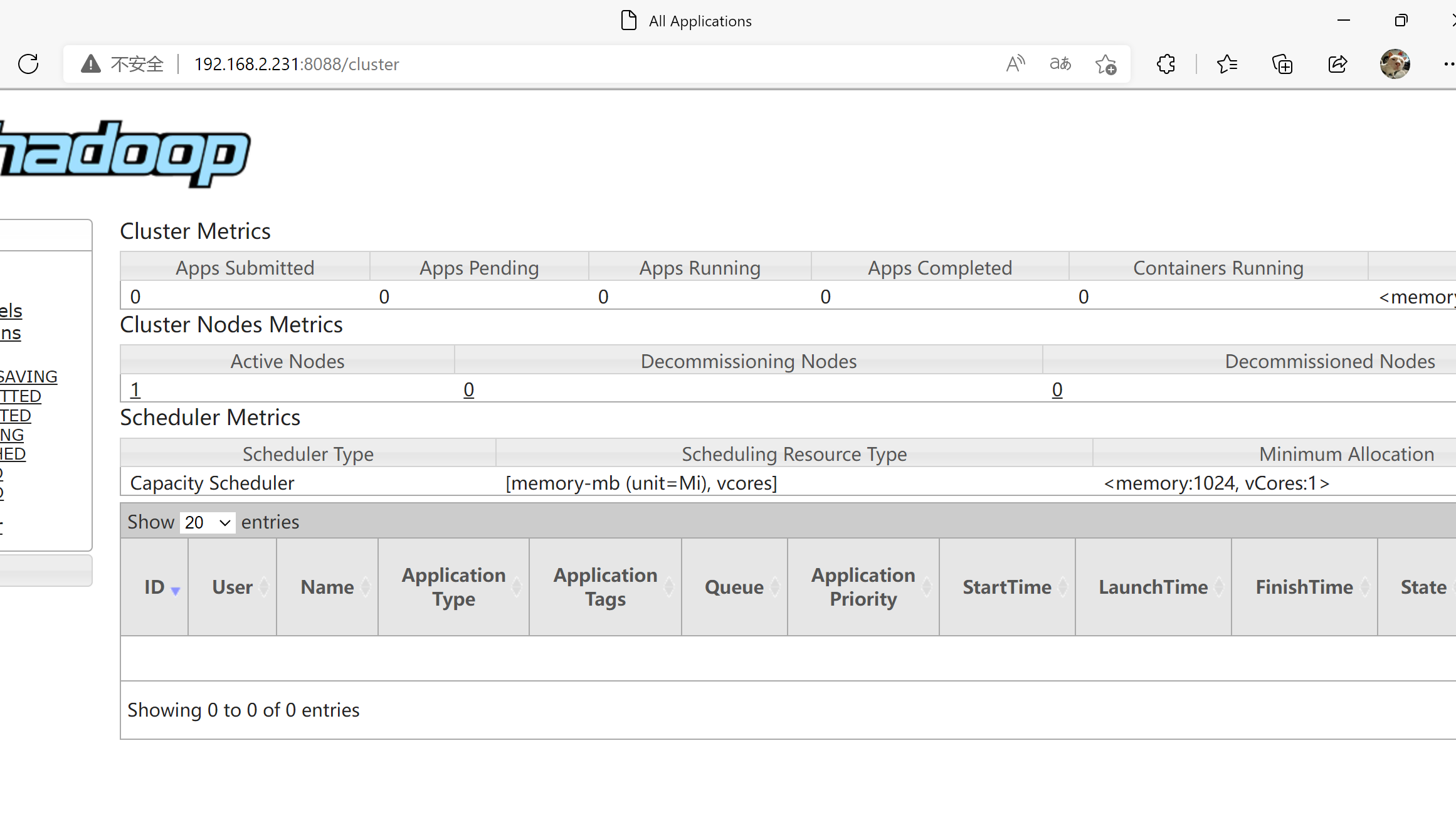Click the browser refresh icon
This screenshot has width=1456, height=832.
[28, 64]
